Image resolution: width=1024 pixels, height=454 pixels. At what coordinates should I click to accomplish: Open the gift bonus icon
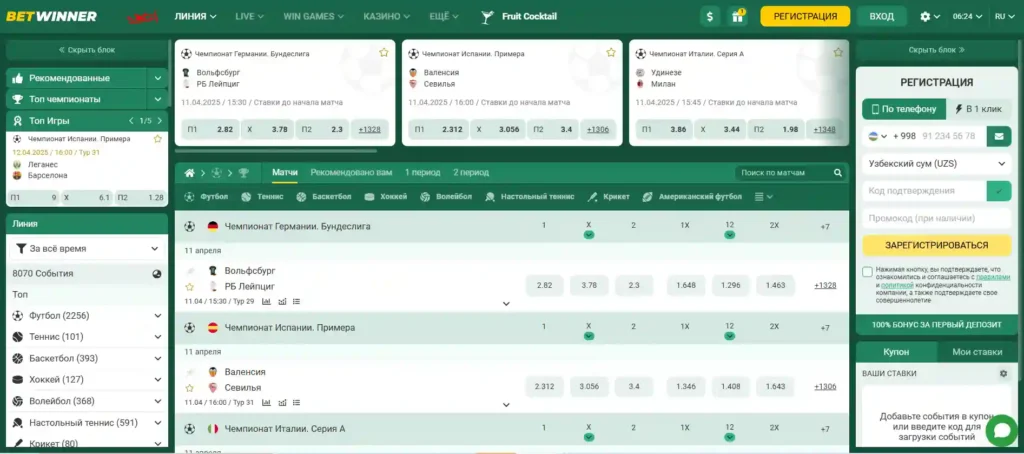click(x=737, y=16)
